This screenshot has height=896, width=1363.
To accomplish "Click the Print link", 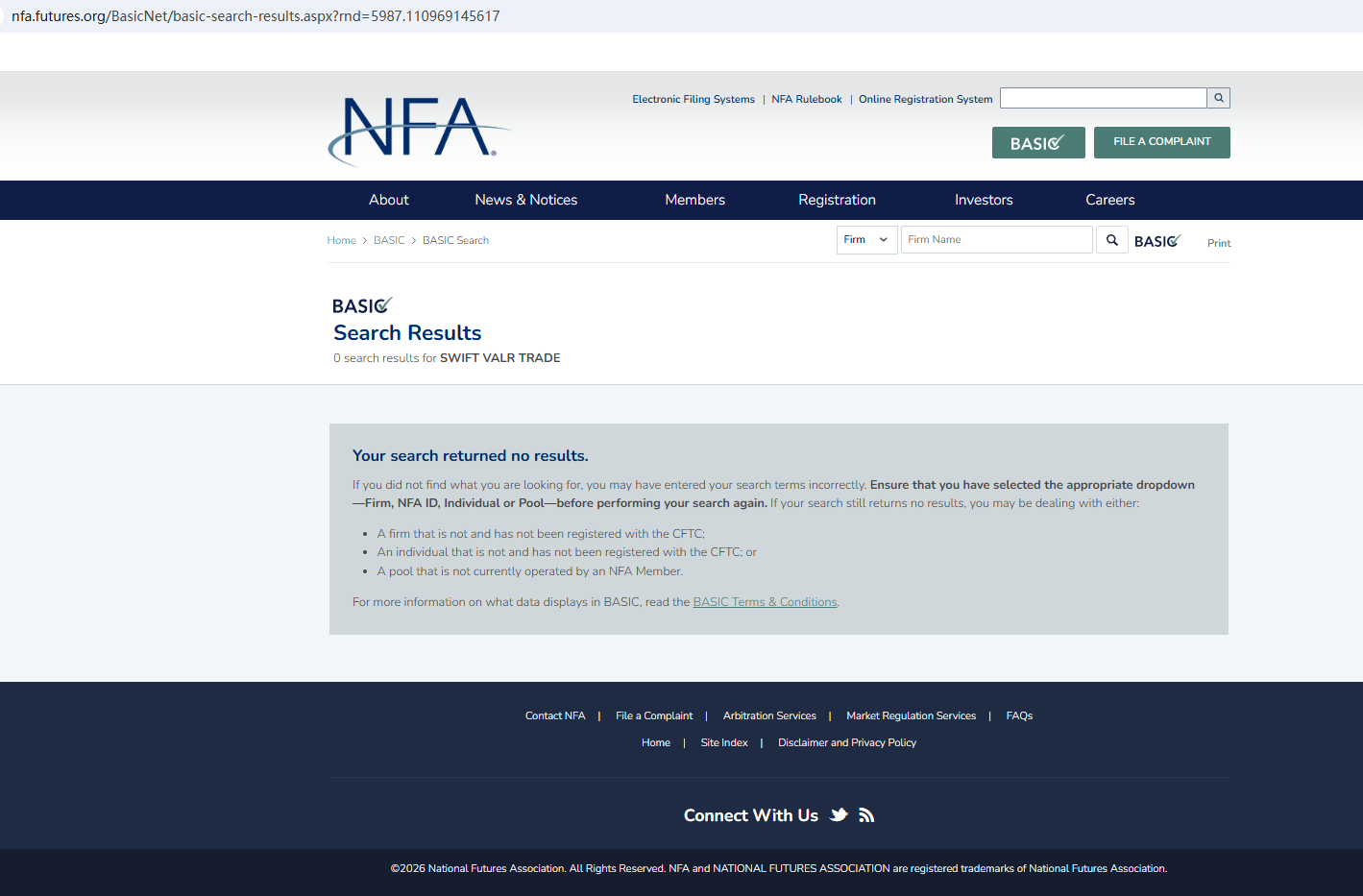I will pos(1219,243).
